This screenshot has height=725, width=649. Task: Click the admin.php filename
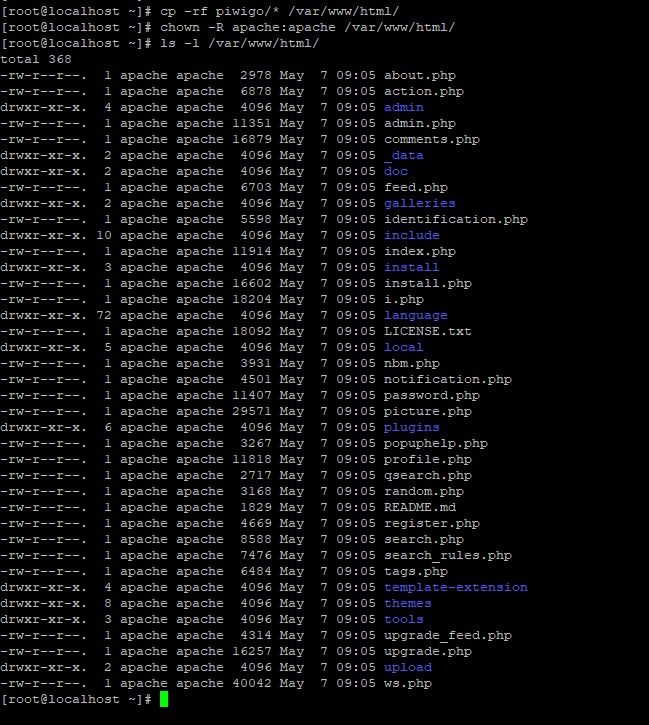click(420, 123)
